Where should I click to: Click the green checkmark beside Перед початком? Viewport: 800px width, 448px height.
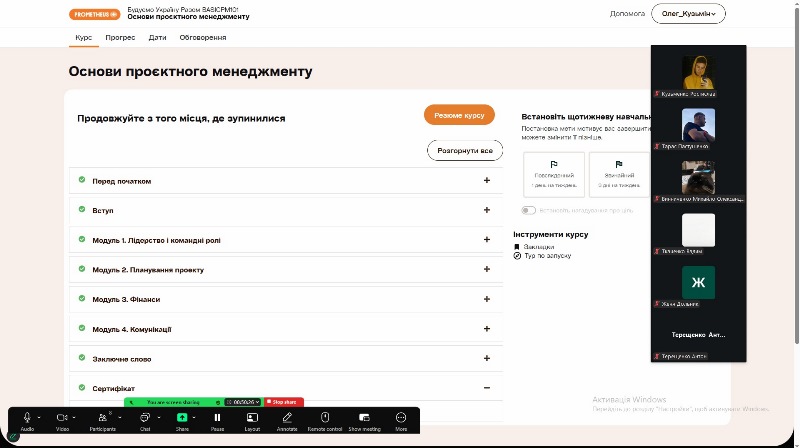pos(82,180)
